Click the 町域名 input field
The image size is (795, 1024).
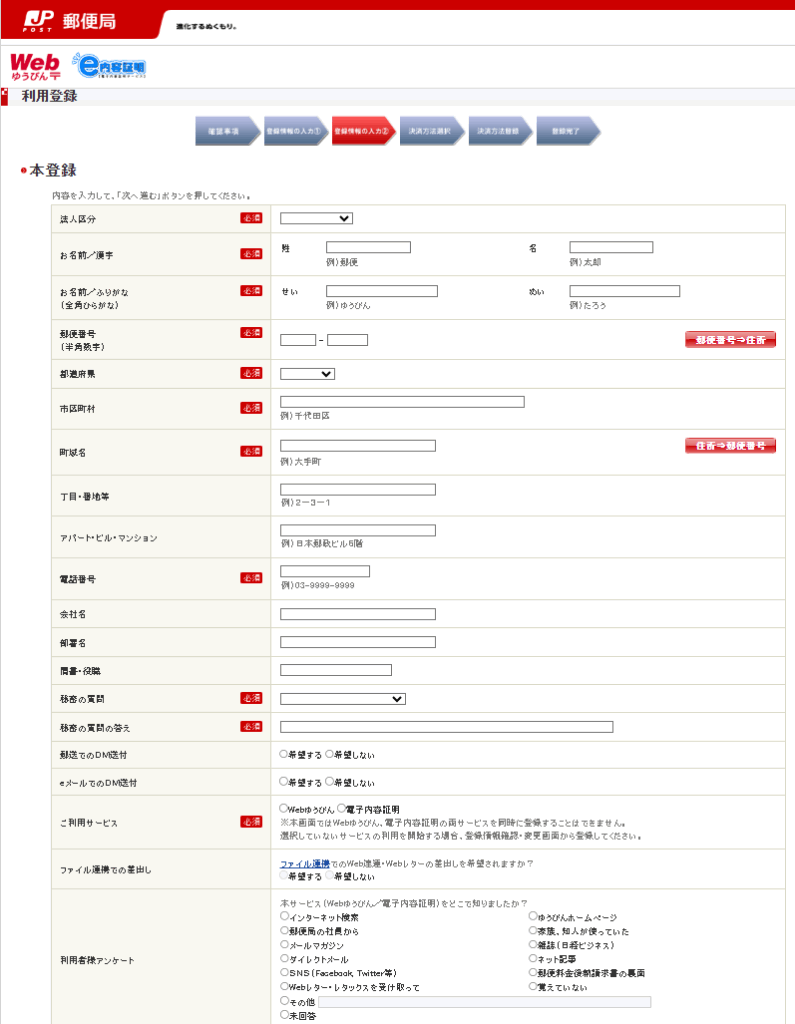pyautogui.click(x=358, y=446)
